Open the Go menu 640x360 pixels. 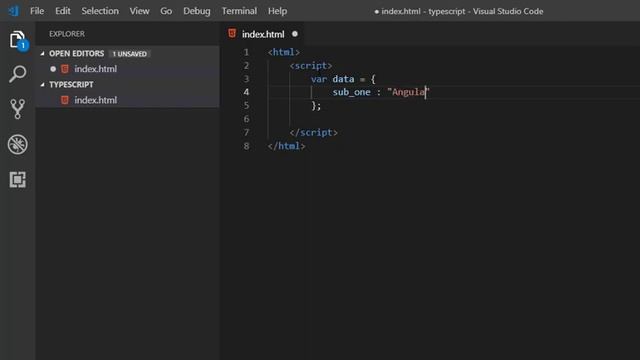166,11
